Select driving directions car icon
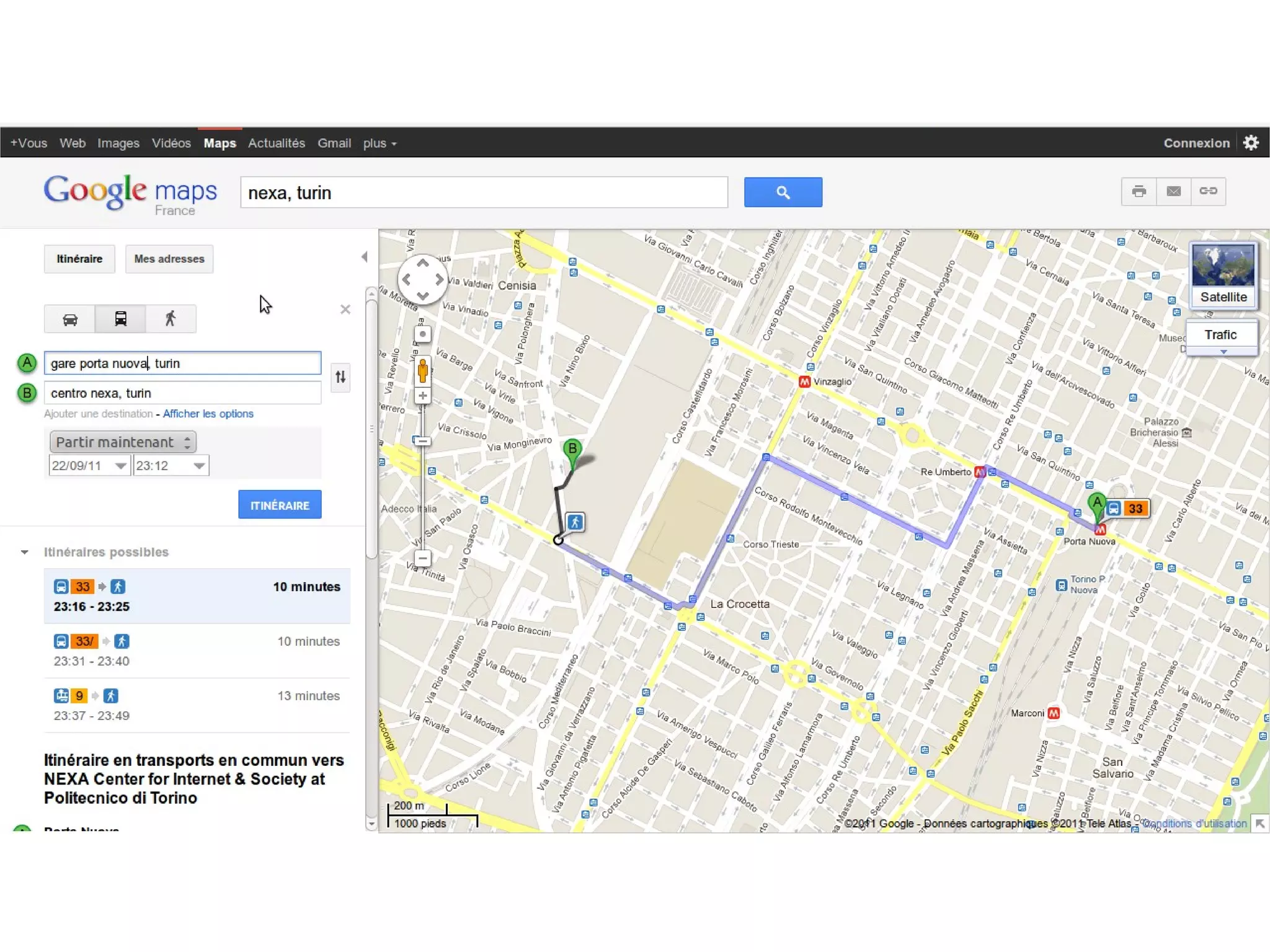This screenshot has height=952, width=1270. (70, 319)
